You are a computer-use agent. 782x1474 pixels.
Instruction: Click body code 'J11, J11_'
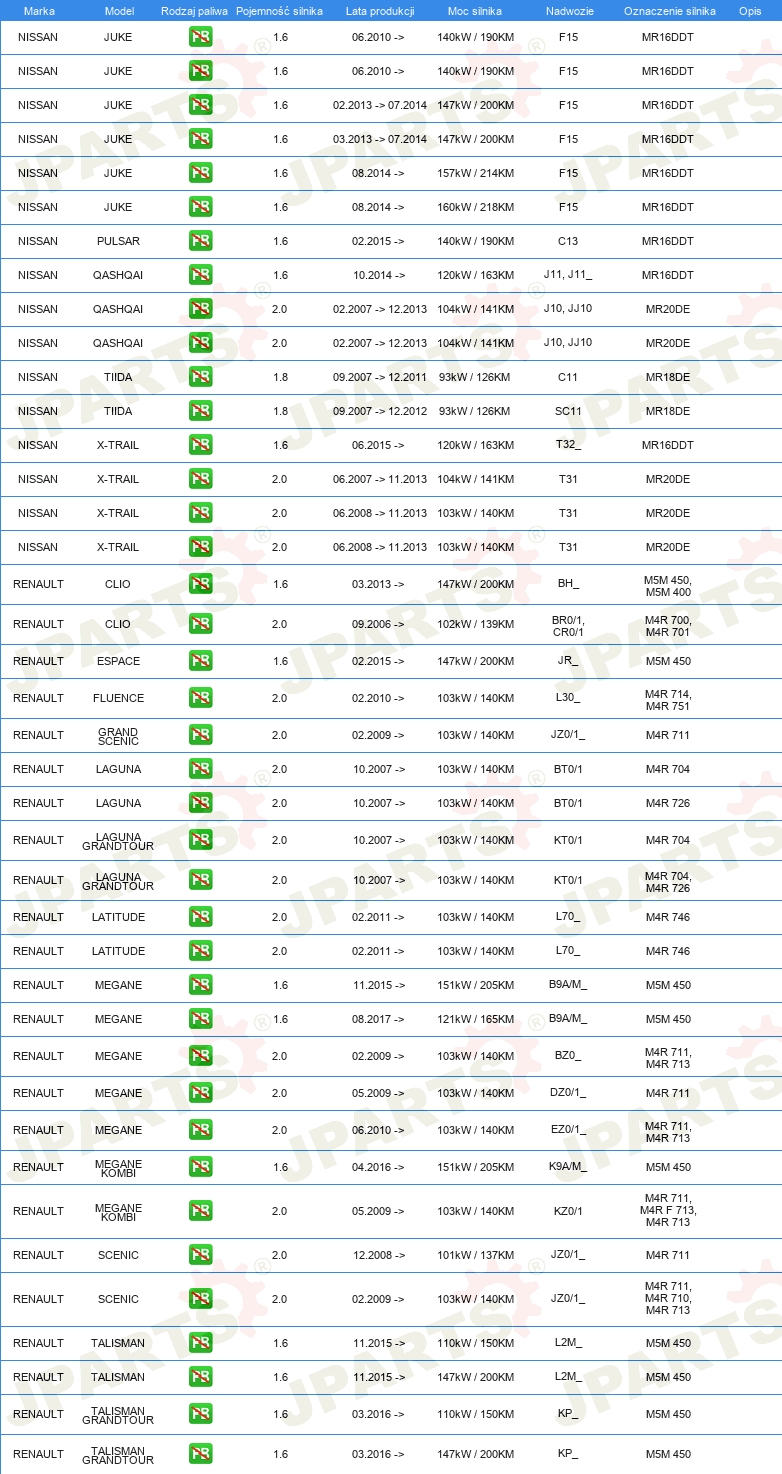click(x=568, y=274)
